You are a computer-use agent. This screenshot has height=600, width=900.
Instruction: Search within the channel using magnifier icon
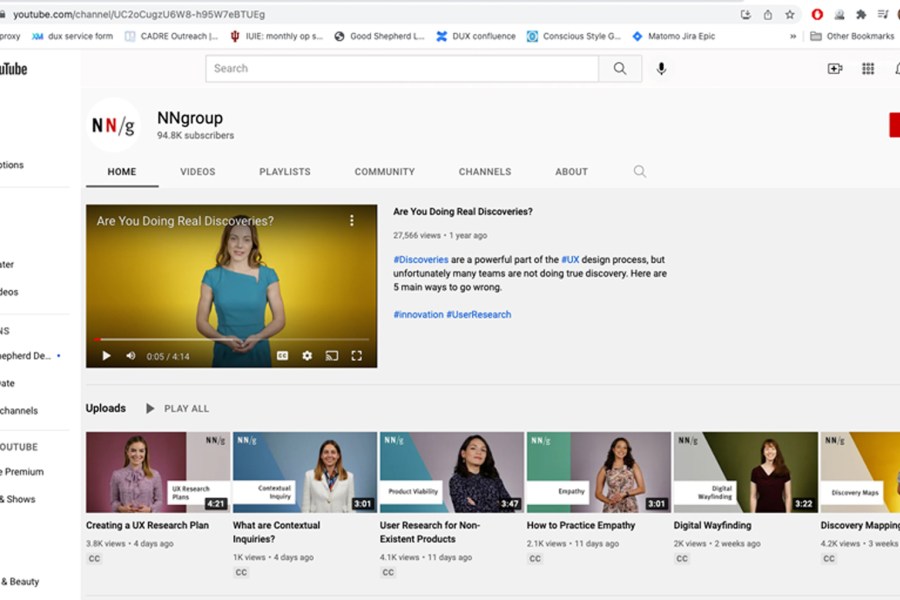coord(640,172)
